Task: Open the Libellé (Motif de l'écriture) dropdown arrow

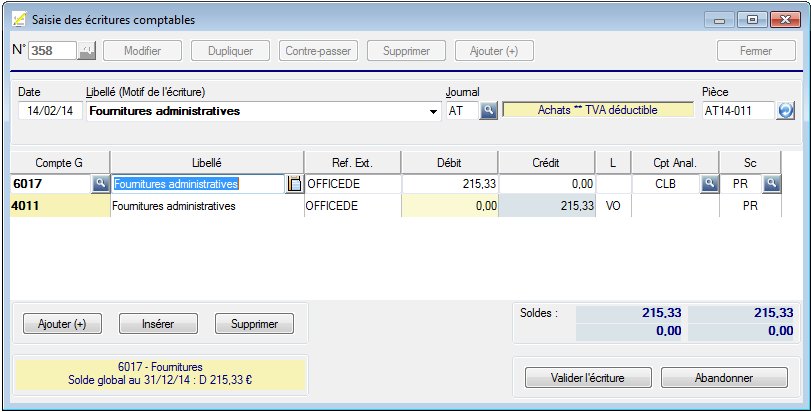Action: [x=433, y=112]
